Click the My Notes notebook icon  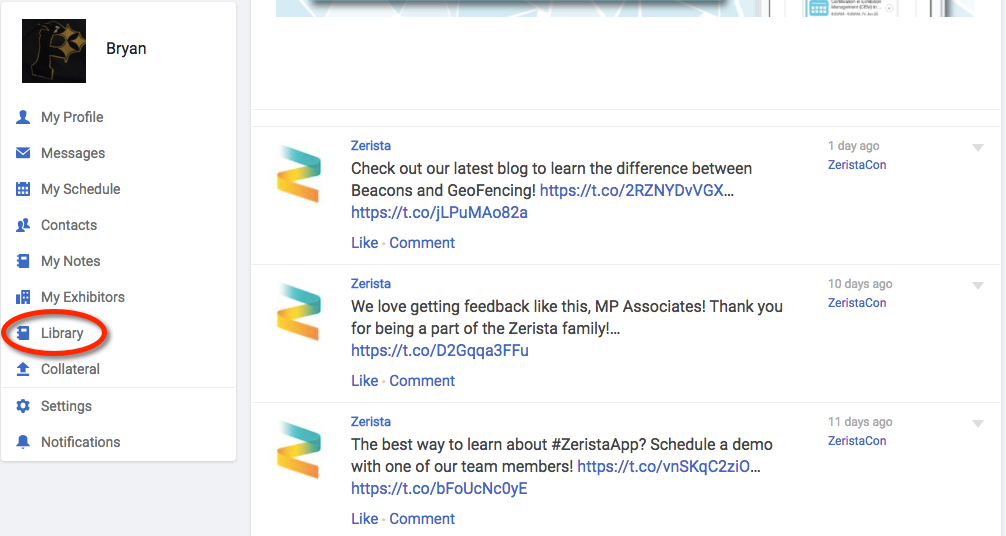pyautogui.click(x=23, y=261)
